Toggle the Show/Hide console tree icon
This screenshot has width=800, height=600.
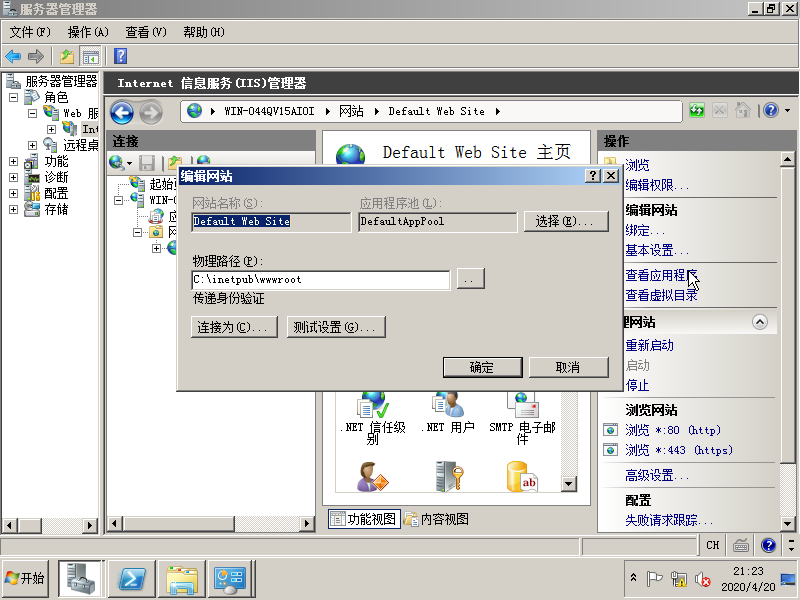91,56
